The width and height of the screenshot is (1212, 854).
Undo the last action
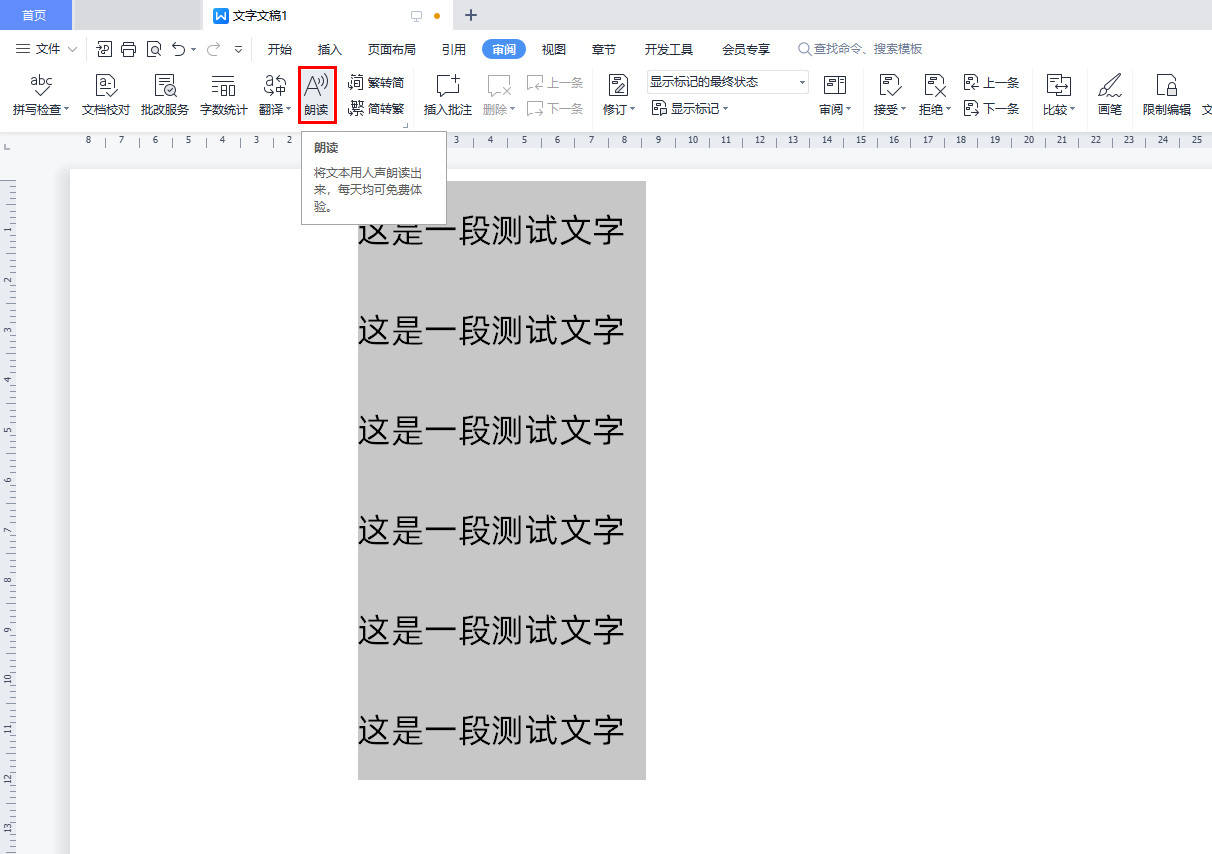(178, 49)
